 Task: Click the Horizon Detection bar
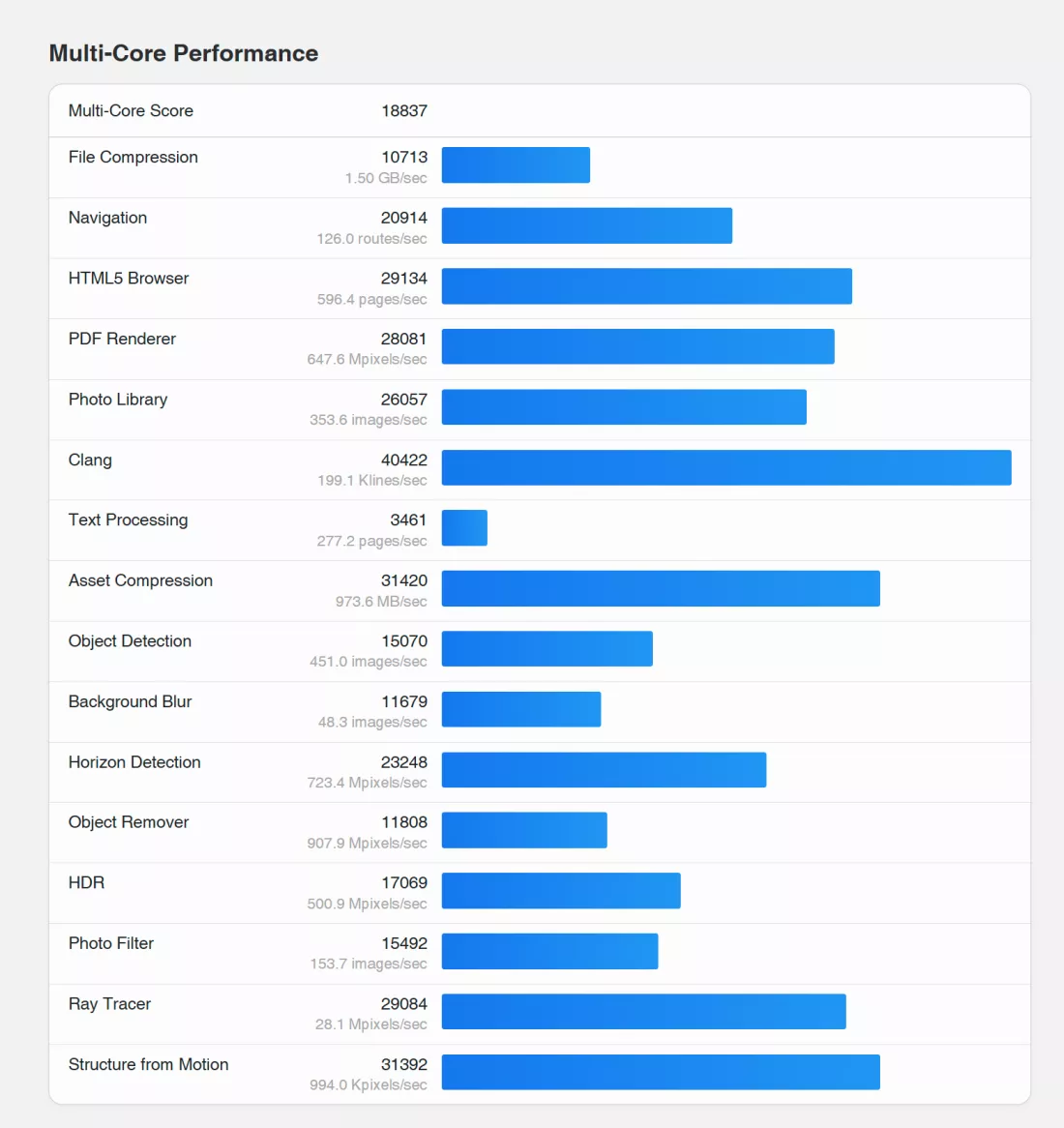click(x=604, y=770)
